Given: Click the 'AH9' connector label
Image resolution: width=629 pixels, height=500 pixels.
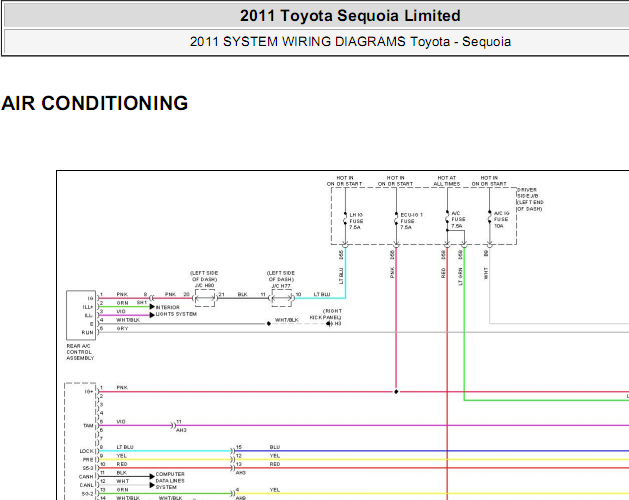Looking at the screenshot, I should tap(241, 498).
